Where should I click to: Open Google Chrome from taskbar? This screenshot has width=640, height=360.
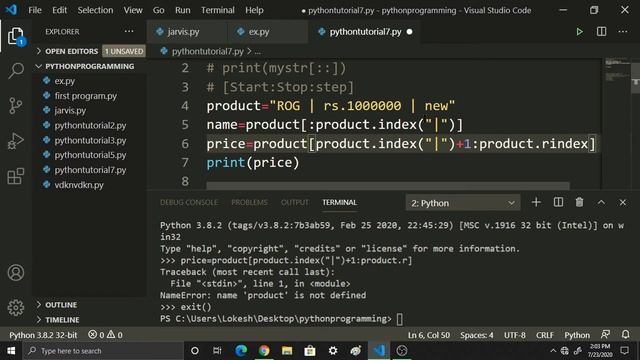click(264, 351)
